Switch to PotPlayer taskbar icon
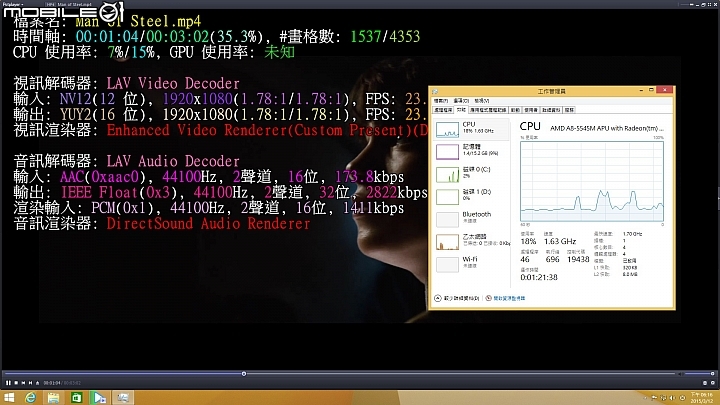Screen dimensions: 720x405 click(99, 397)
